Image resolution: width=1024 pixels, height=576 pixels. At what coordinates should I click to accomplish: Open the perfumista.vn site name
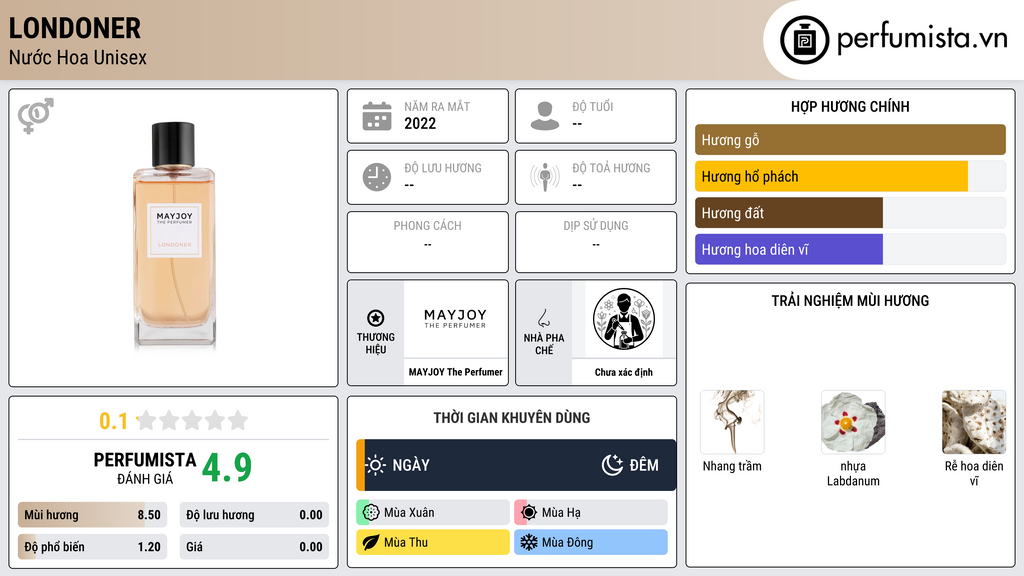click(x=922, y=38)
